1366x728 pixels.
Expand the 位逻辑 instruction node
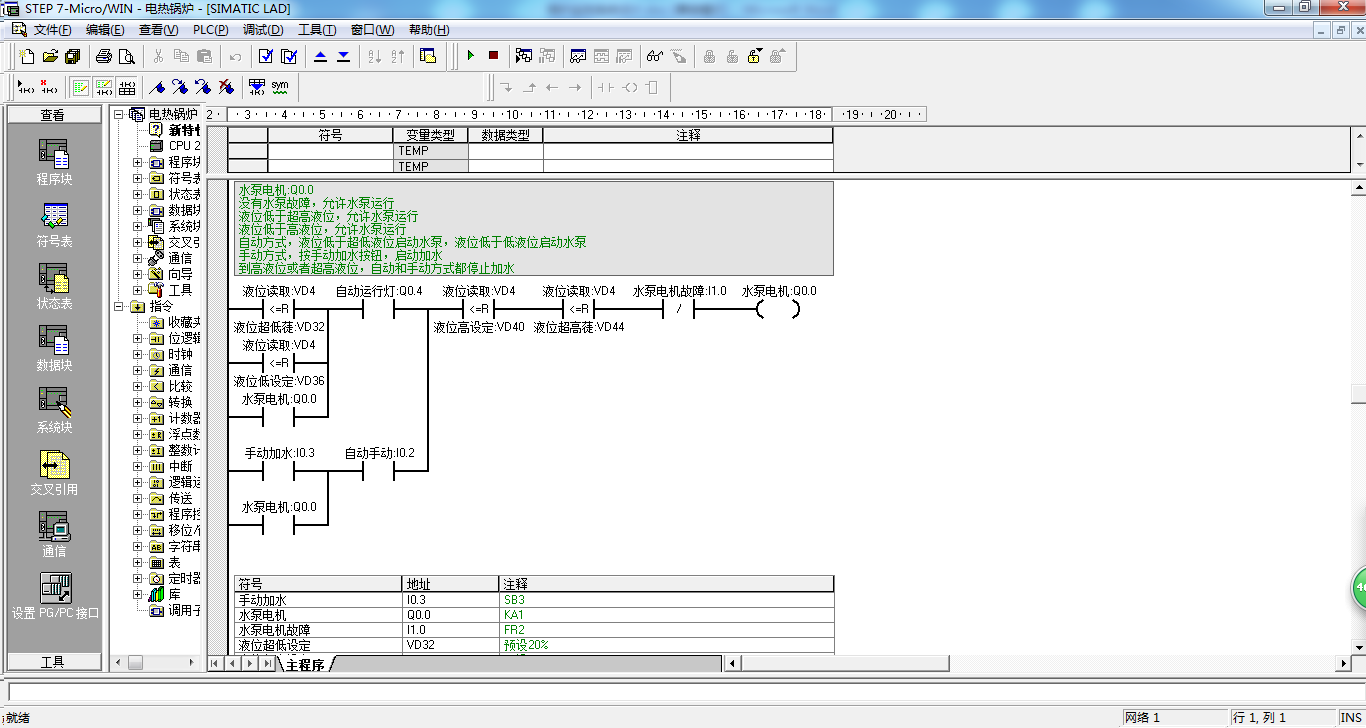[x=138, y=338]
